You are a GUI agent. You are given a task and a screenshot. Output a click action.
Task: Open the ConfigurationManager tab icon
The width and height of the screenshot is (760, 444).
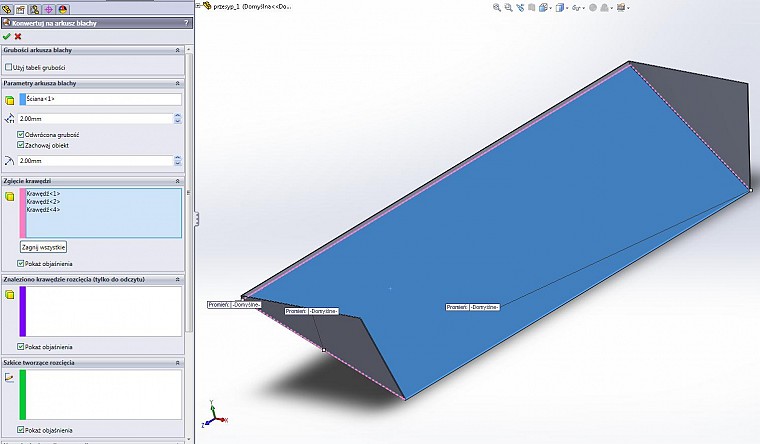coord(34,8)
